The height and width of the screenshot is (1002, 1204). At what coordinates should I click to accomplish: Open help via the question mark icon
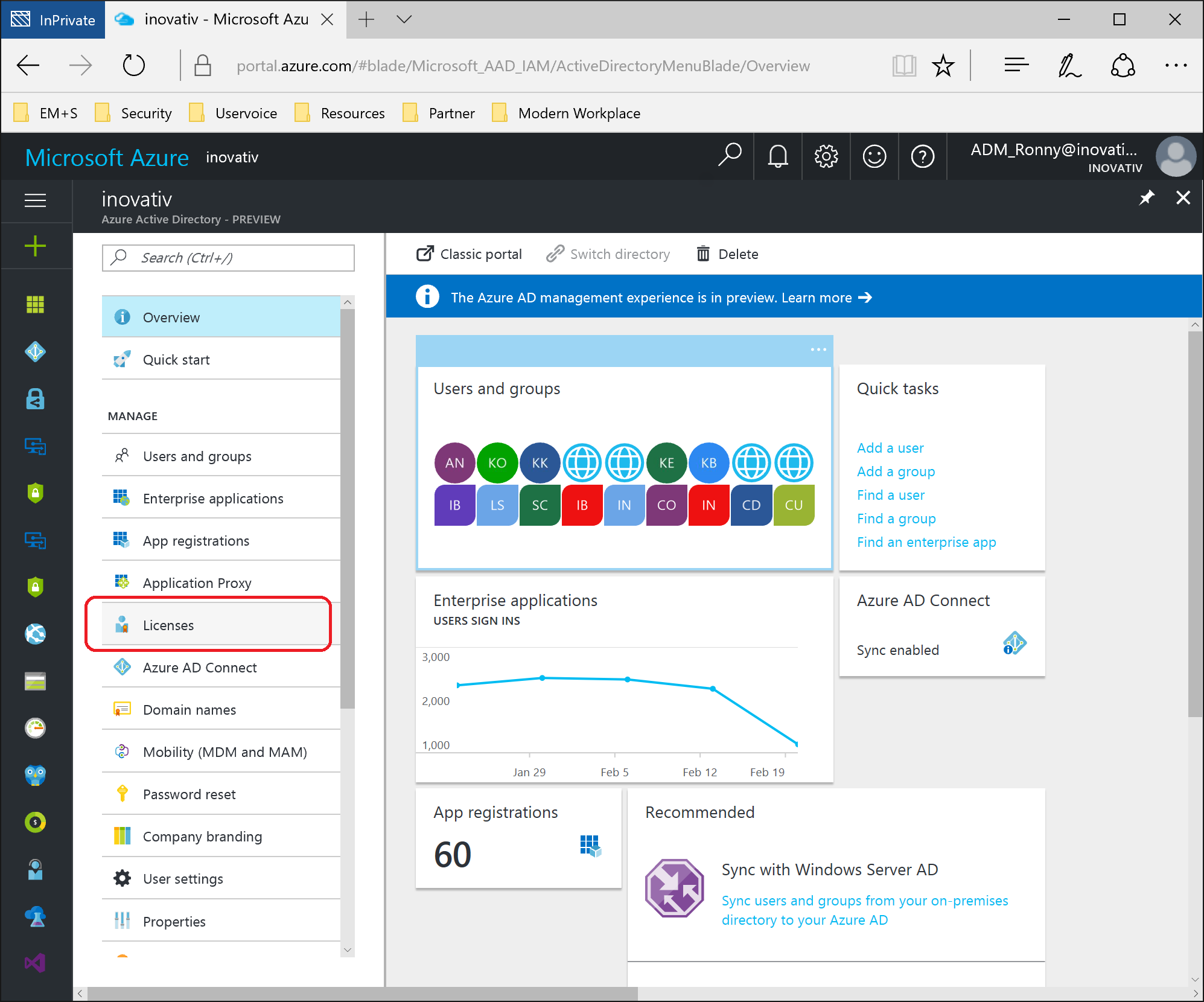click(x=923, y=157)
